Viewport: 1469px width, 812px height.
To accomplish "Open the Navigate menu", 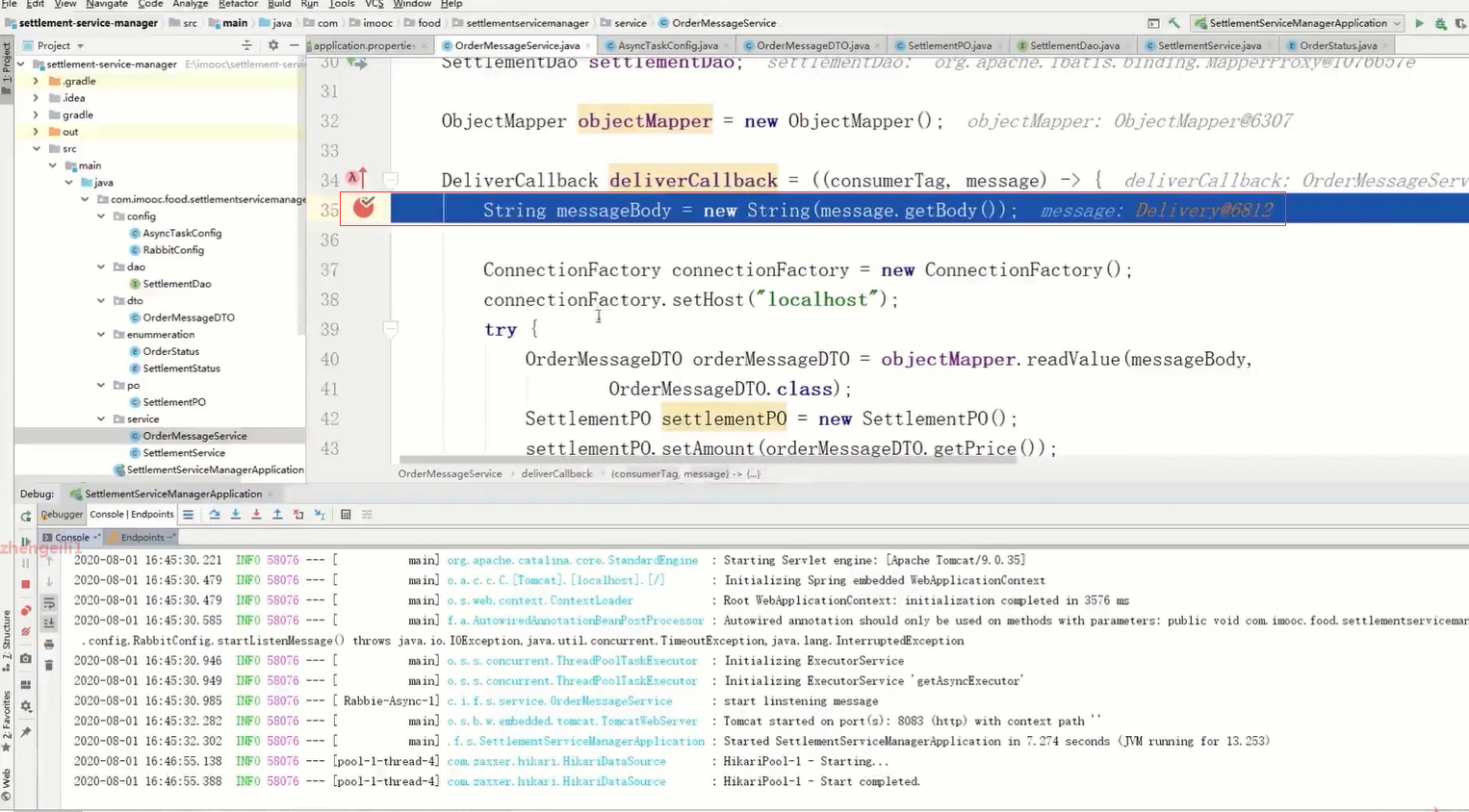I will point(106,5).
